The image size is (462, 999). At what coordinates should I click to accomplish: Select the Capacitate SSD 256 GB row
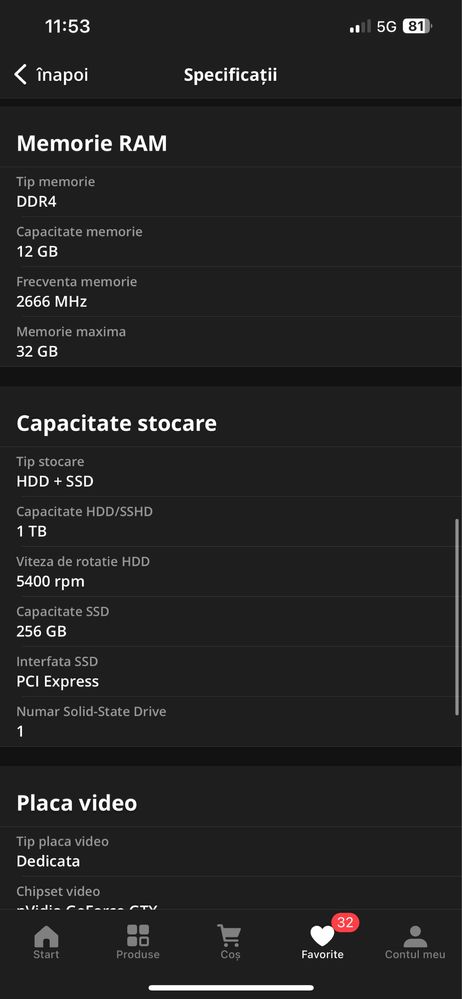[x=231, y=621]
